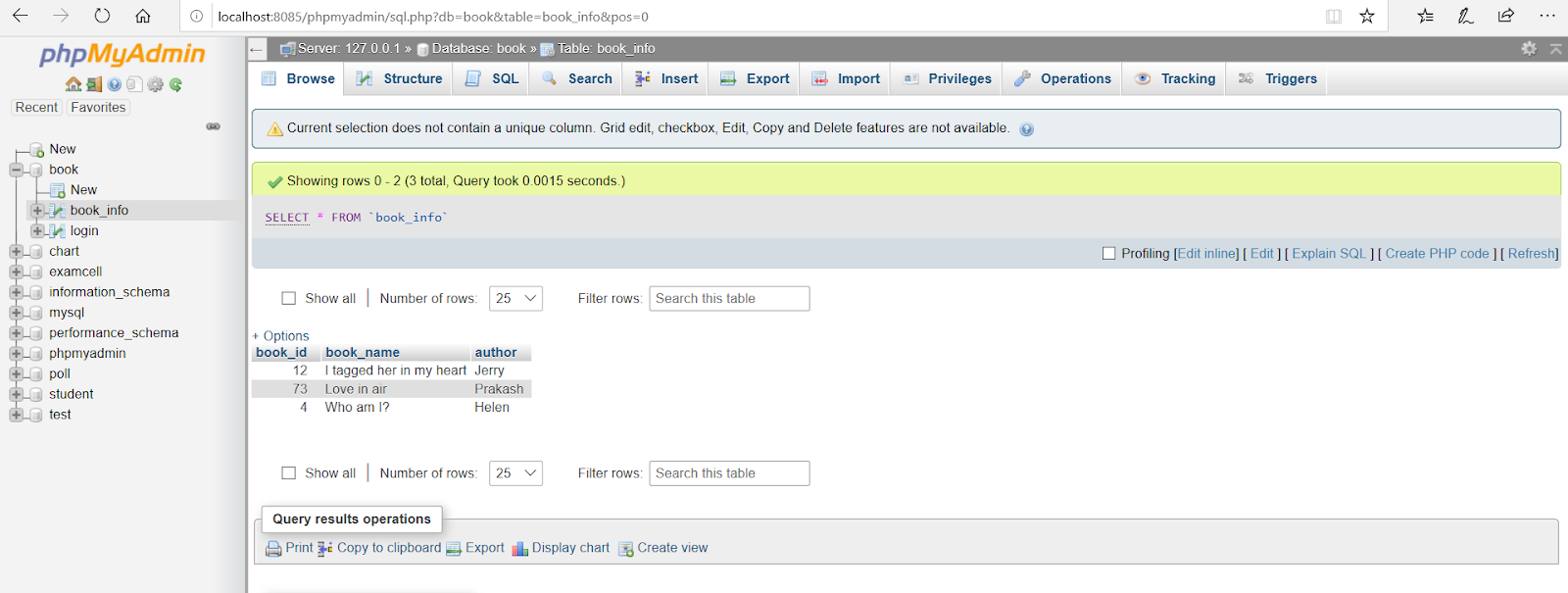Viewport: 1568px width, 593px height.
Task: Switch to the Export tab
Action: [755, 78]
